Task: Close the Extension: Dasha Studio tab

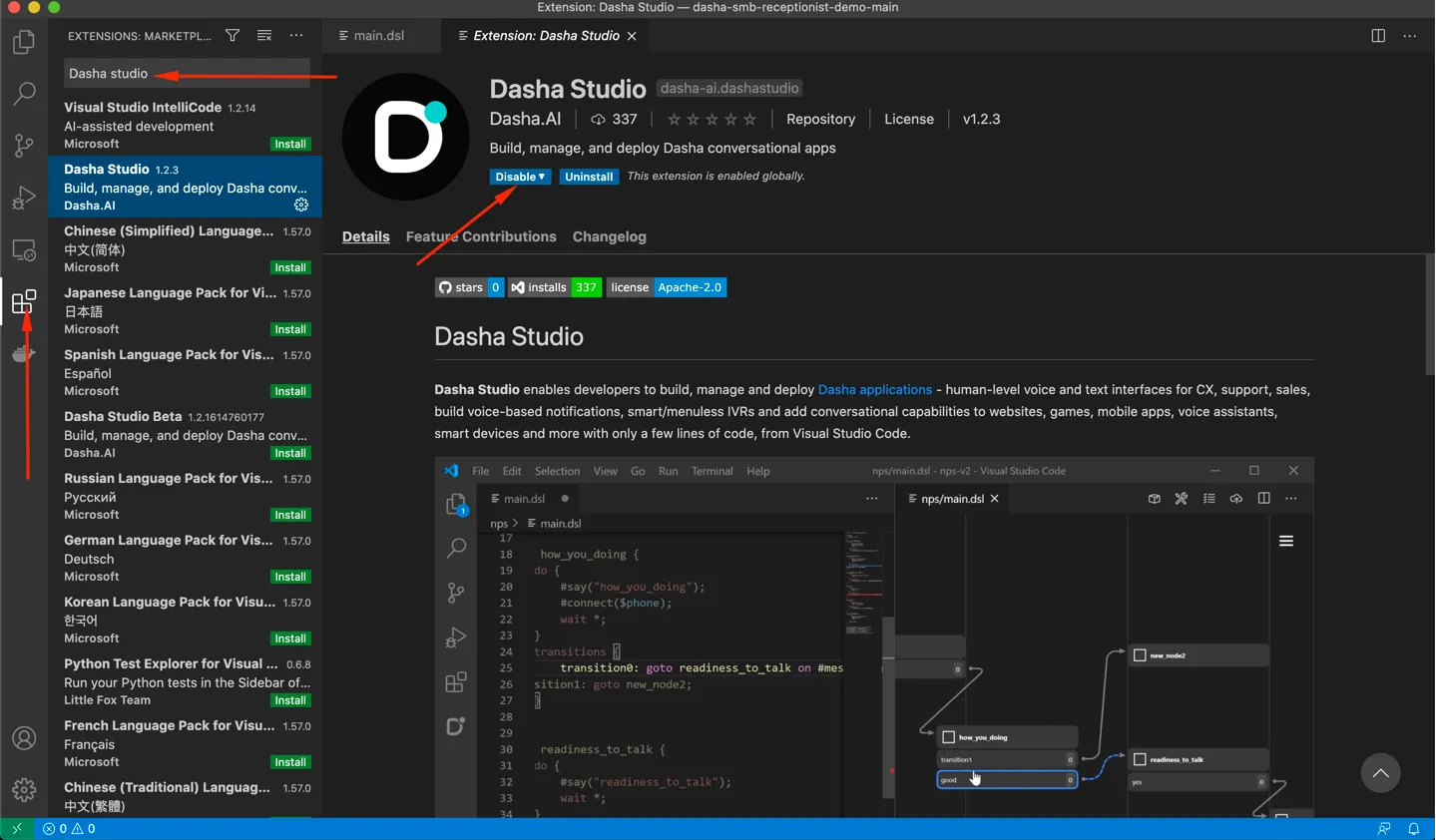Action: coord(632,36)
